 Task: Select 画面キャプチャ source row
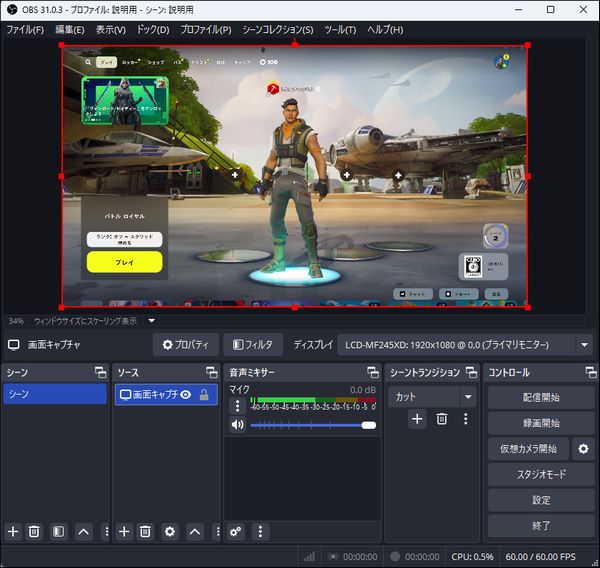166,395
